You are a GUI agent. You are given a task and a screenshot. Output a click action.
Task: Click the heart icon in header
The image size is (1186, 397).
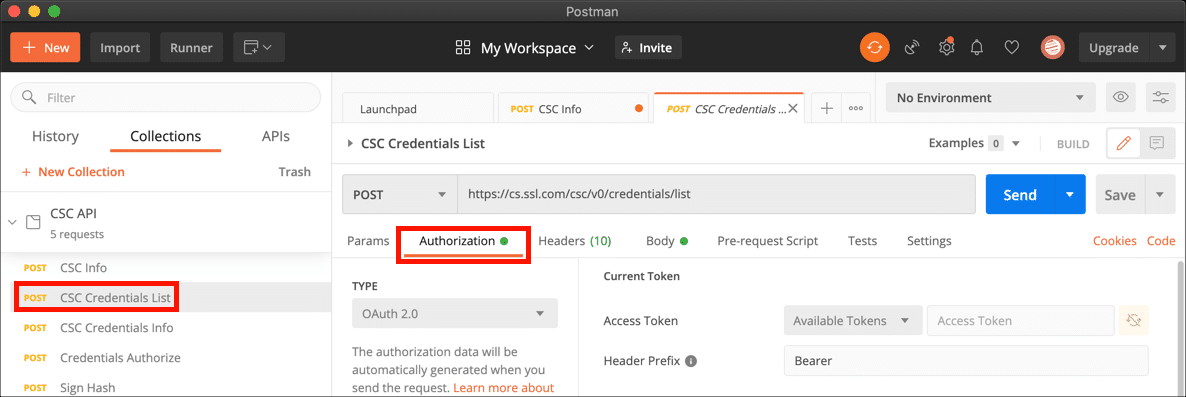coord(1011,48)
